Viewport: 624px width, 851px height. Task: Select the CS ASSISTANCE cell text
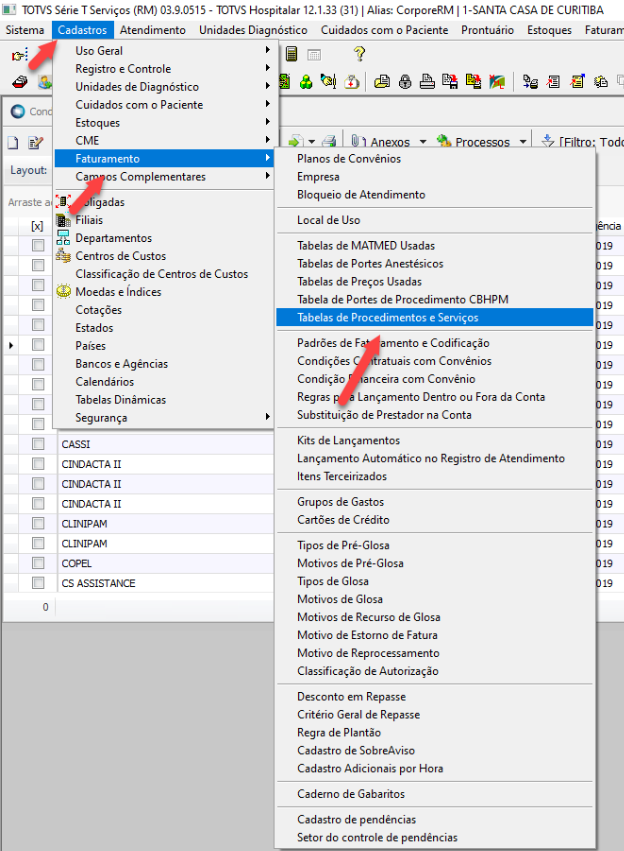98,583
